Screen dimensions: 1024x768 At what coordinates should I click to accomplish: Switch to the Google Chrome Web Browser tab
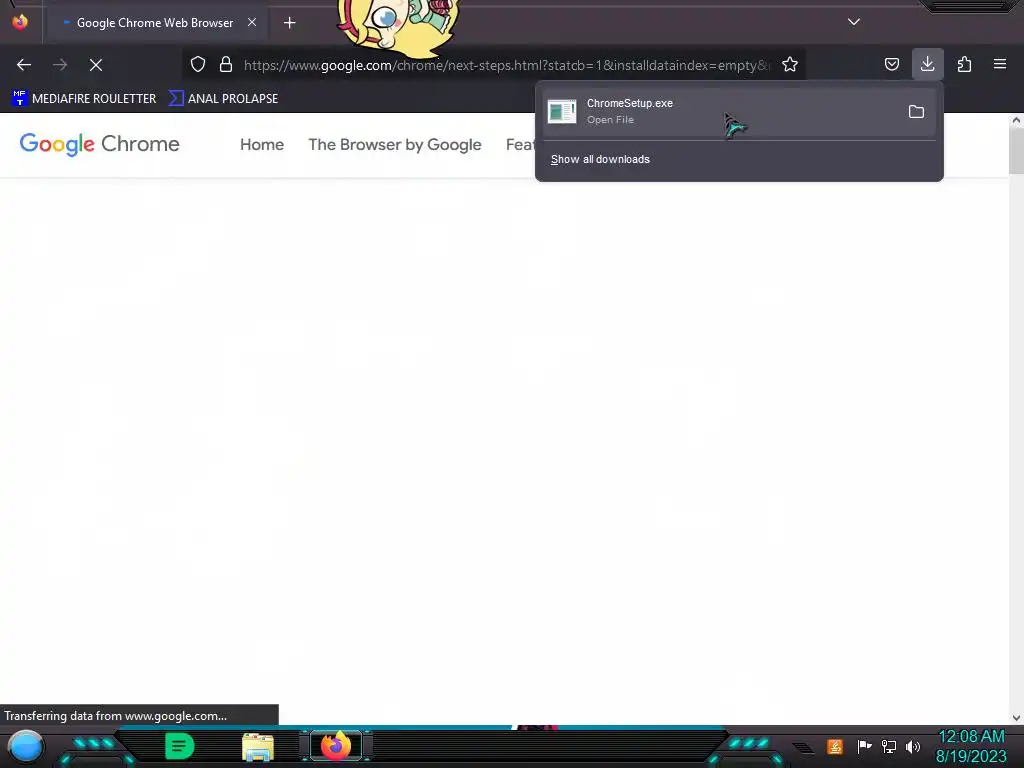[x=157, y=23]
